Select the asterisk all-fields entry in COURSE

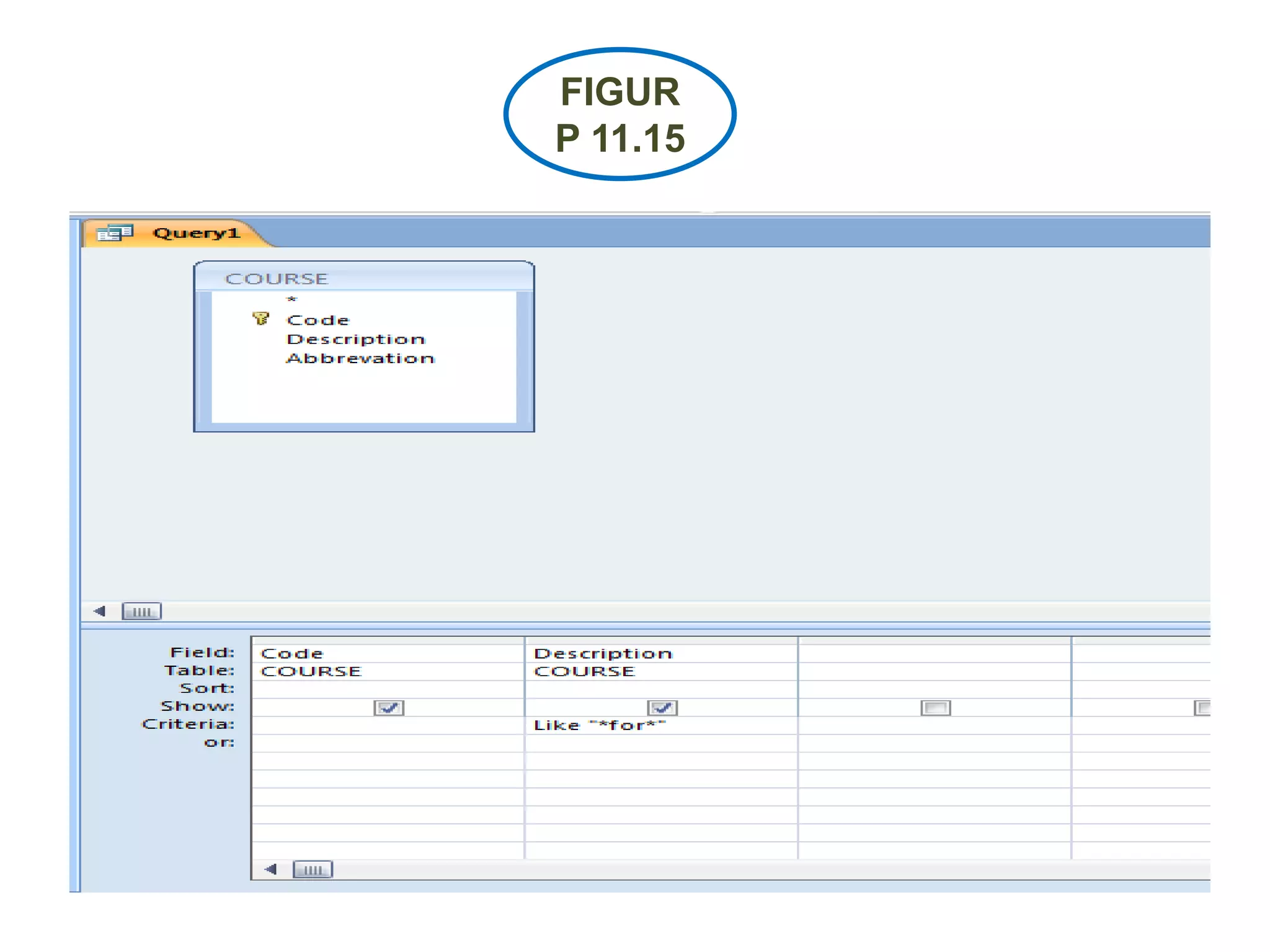[292, 300]
